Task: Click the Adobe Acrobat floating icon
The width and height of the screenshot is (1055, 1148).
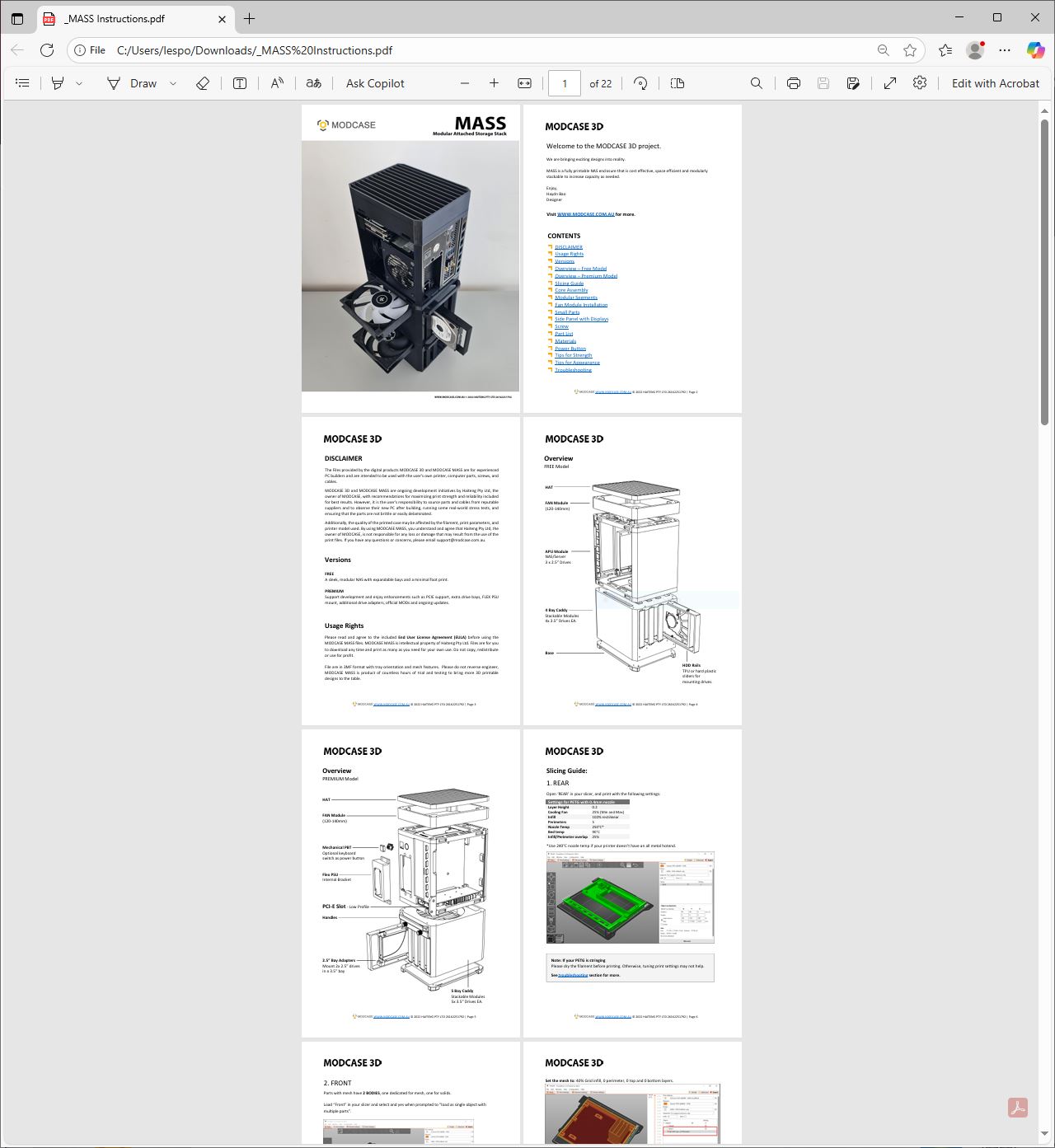Action: coord(1017,1108)
